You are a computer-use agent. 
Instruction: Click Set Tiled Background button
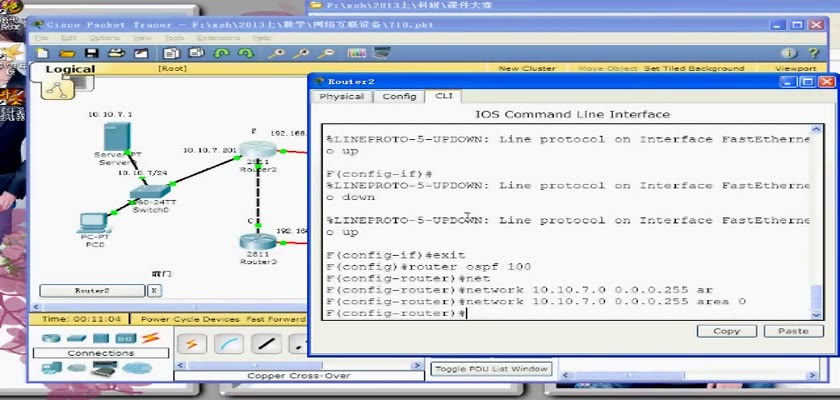[694, 69]
